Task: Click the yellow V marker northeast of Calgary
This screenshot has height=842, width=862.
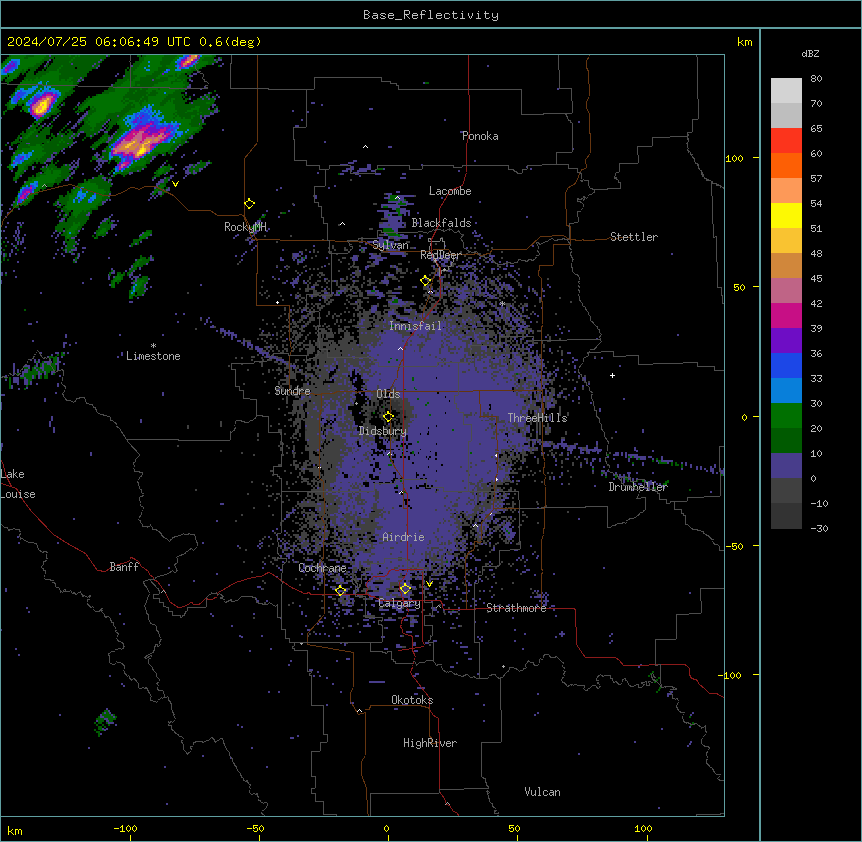Action: click(x=429, y=584)
